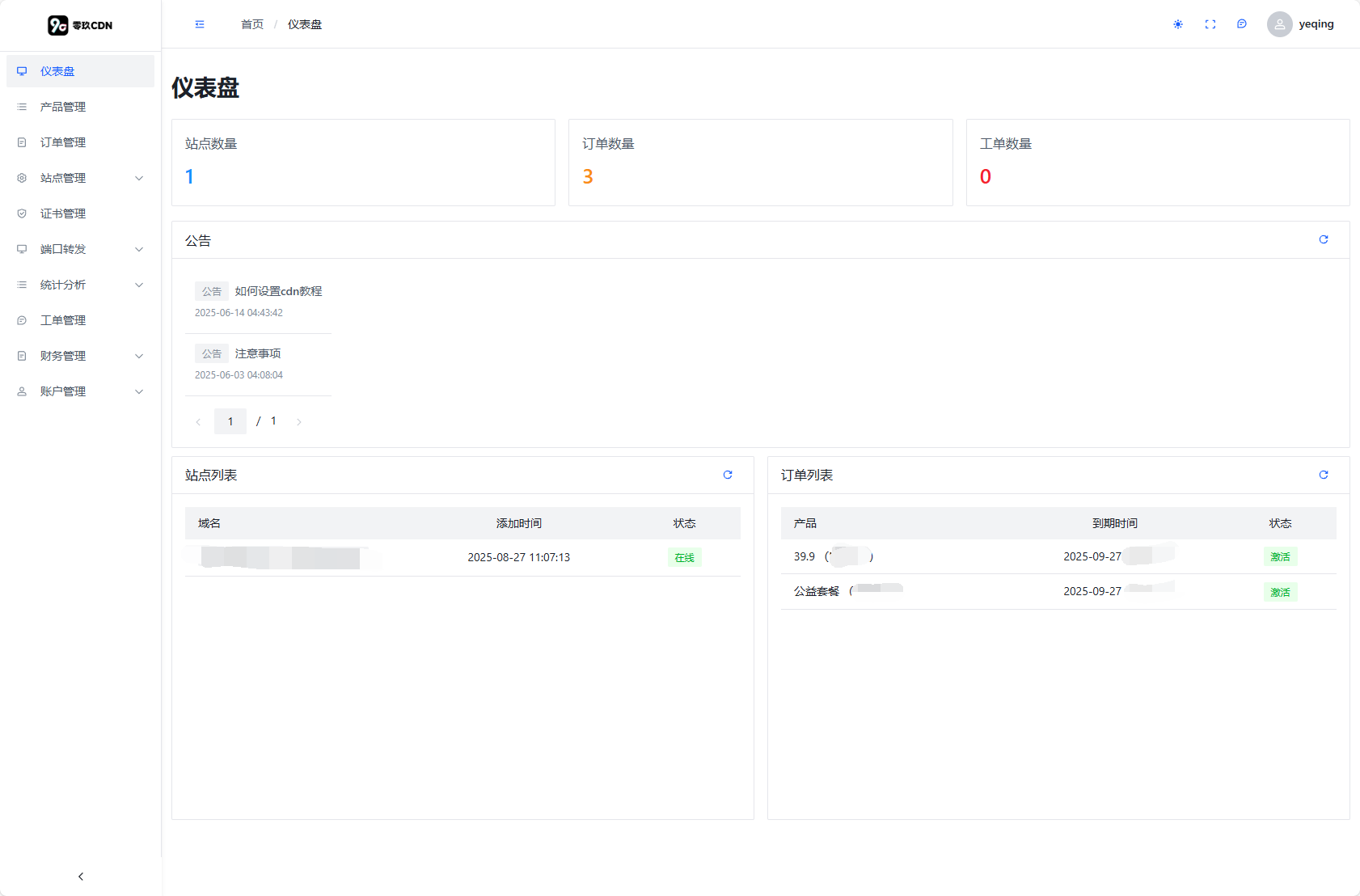Refresh the 站点列表 site list
The width and height of the screenshot is (1360, 896).
728,475
